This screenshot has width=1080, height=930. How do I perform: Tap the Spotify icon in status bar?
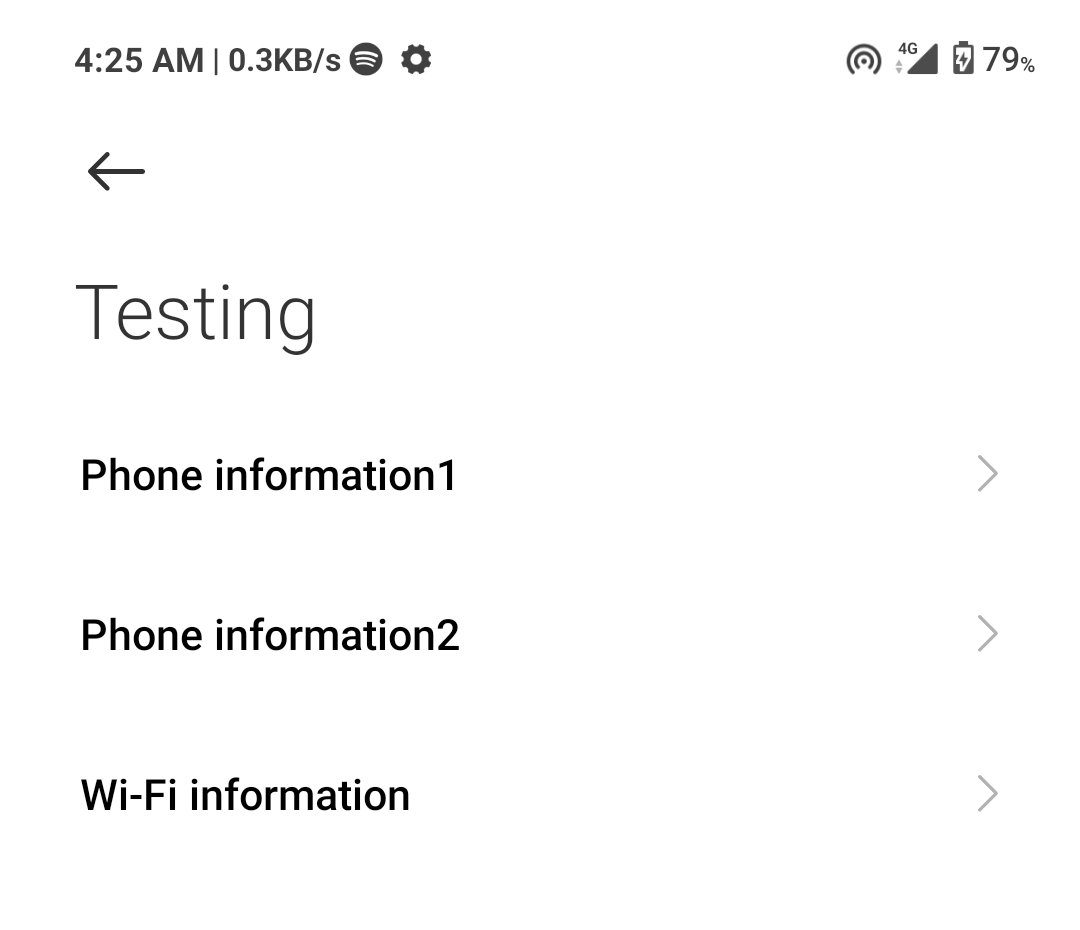(367, 60)
